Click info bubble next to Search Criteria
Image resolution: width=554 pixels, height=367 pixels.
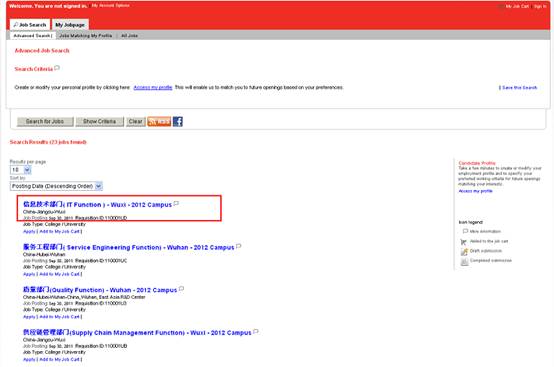[57, 68]
